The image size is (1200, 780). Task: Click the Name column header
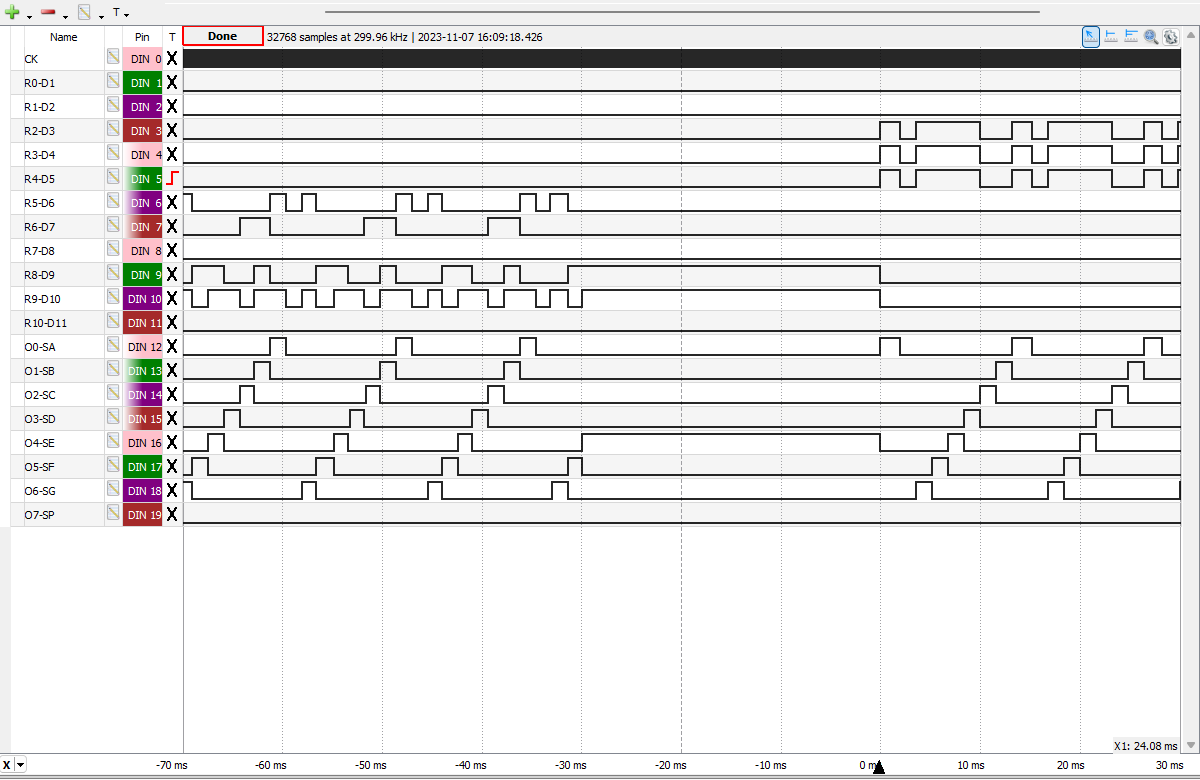(x=64, y=37)
